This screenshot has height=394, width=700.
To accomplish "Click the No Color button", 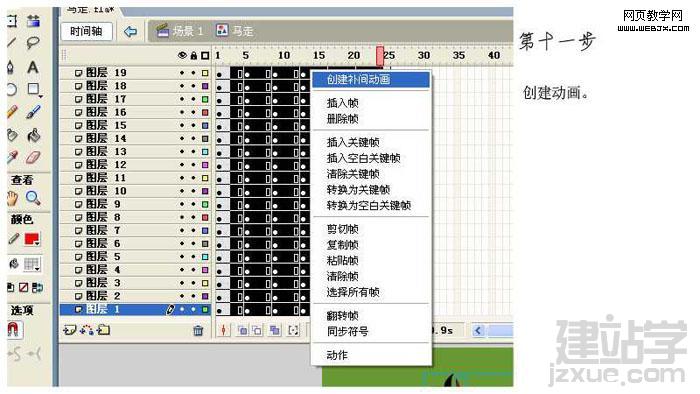I will click(x=24, y=287).
